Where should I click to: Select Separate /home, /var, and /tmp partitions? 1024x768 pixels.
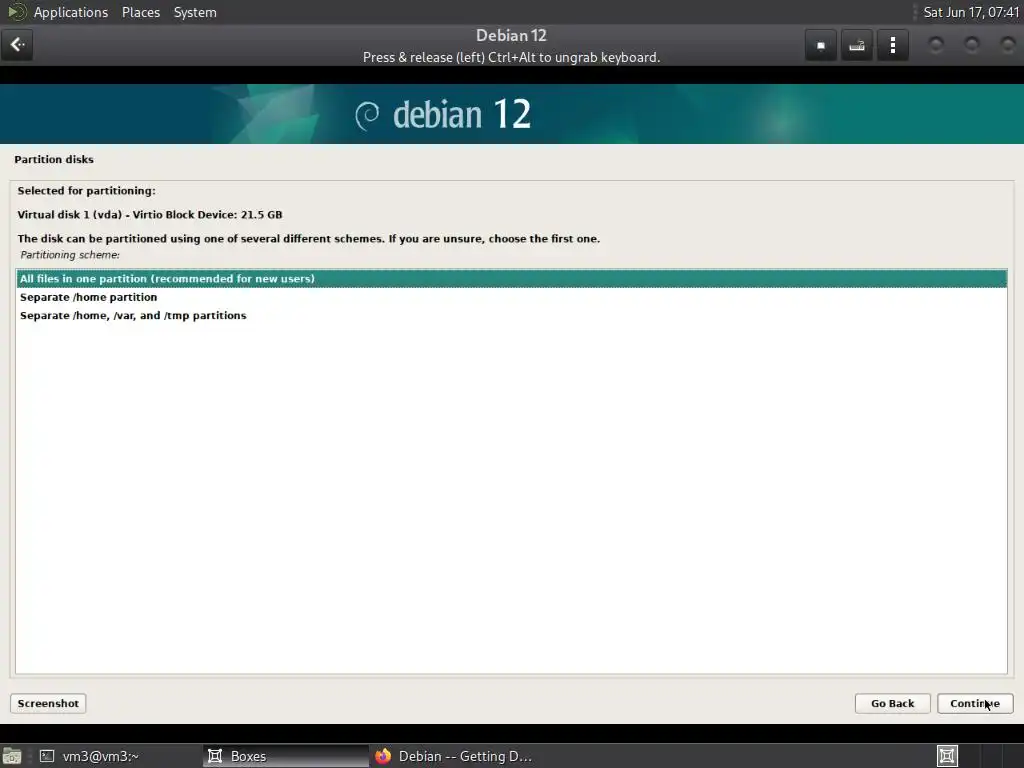tap(511, 315)
